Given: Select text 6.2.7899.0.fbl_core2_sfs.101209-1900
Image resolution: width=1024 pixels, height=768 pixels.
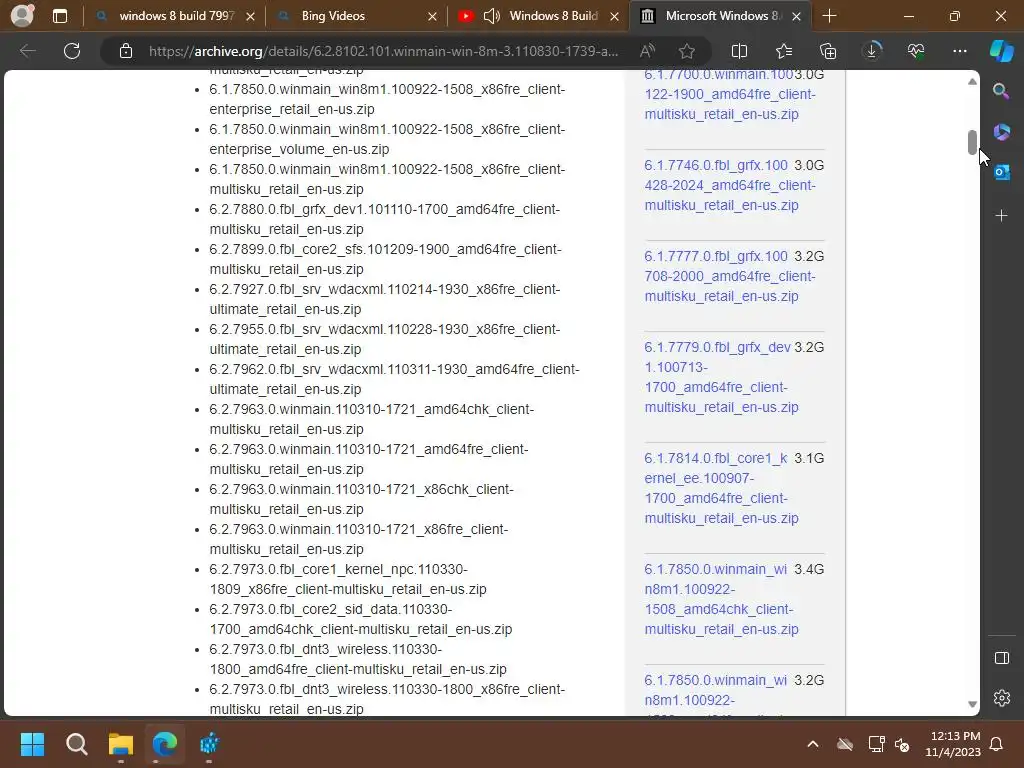Looking at the screenshot, I should point(331,249).
